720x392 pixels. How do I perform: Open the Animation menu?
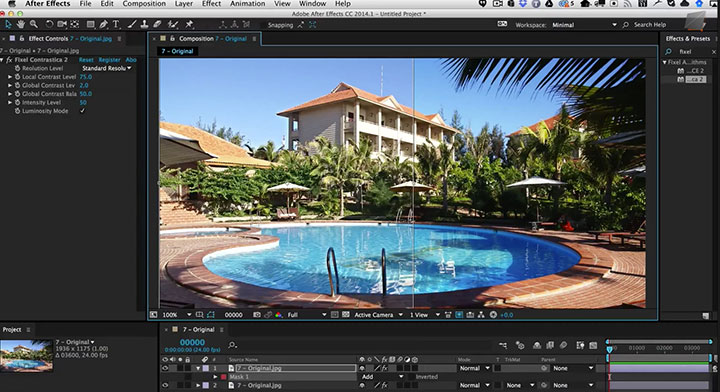[248, 4]
